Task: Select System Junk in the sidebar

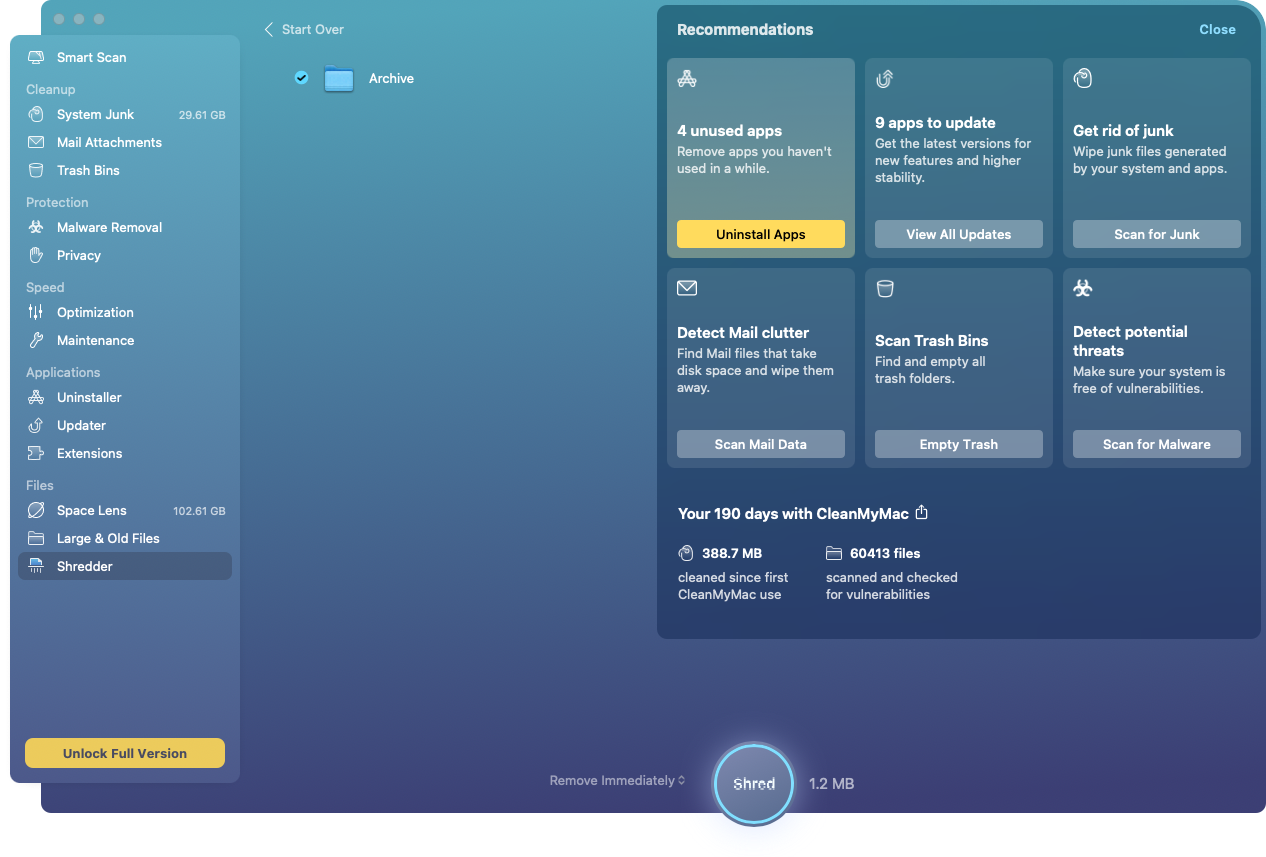Action: (x=125, y=115)
